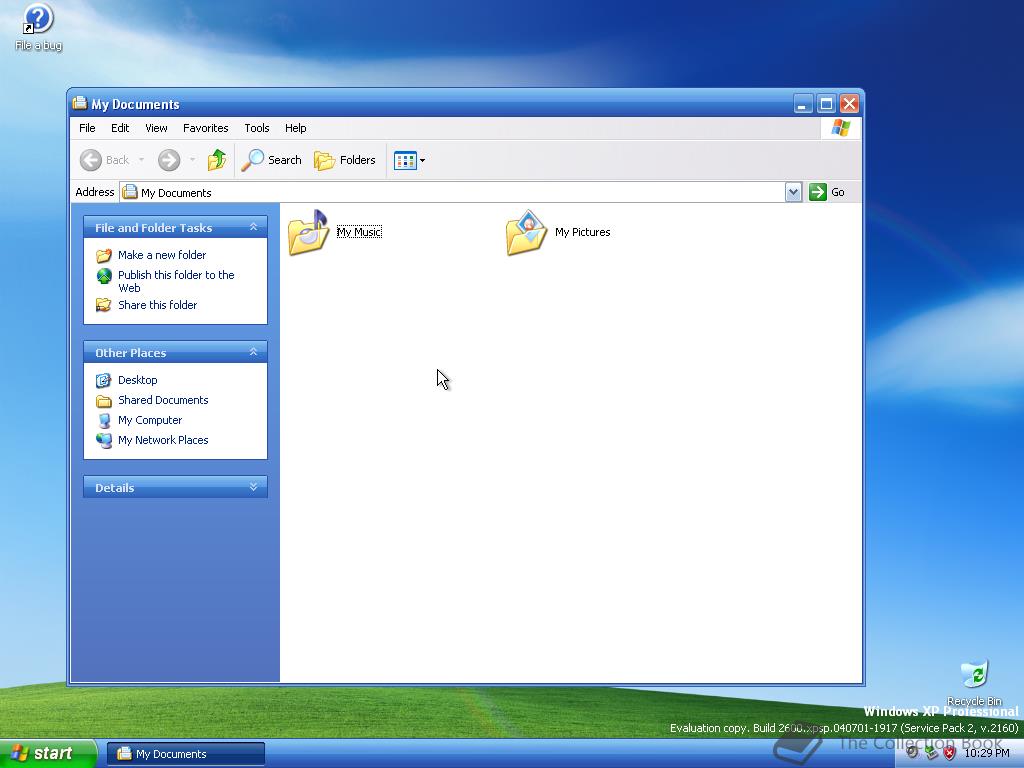This screenshot has width=1024, height=768.
Task: Click inside the Address field text
Action: point(176,193)
